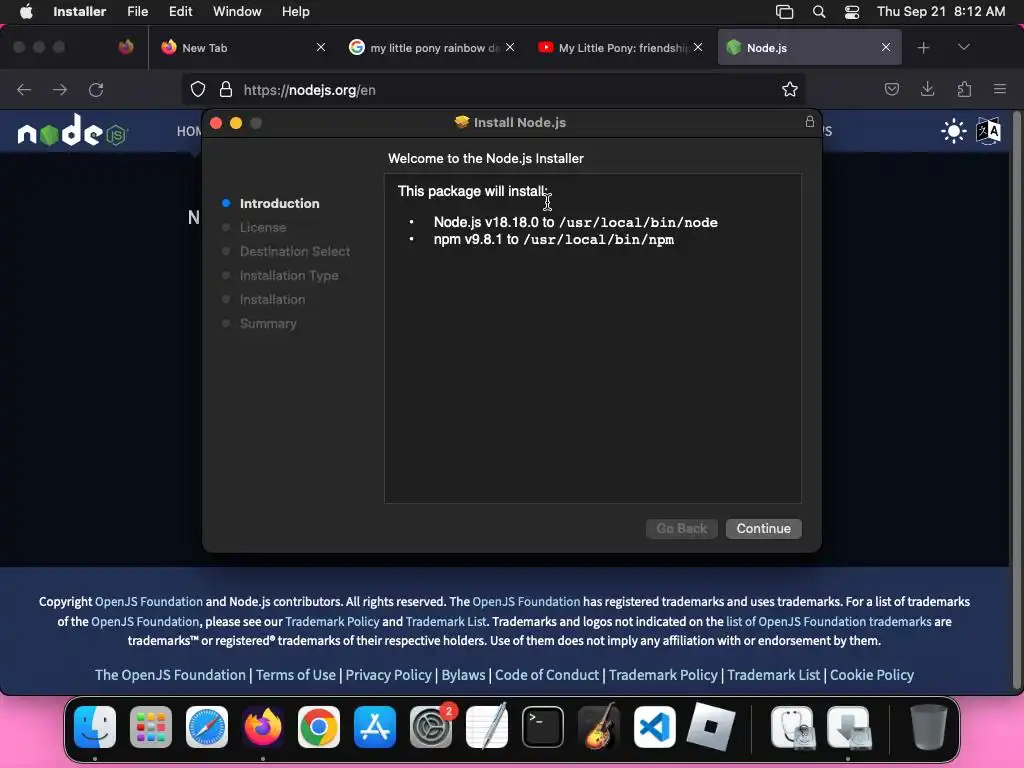Open the Bylaws footer link
Image resolution: width=1024 pixels, height=768 pixels.
463,675
